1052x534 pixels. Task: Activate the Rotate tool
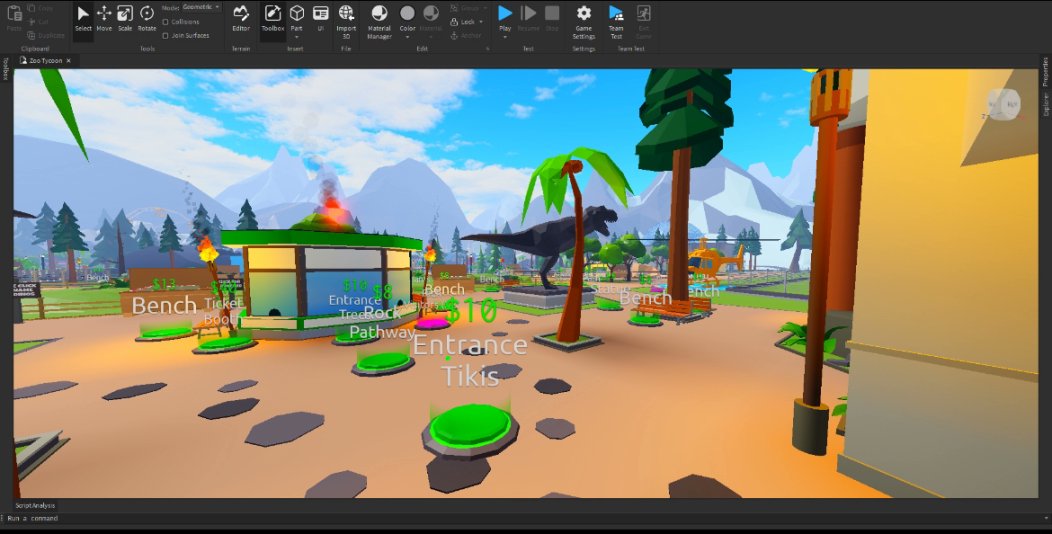pyautogui.click(x=146, y=19)
